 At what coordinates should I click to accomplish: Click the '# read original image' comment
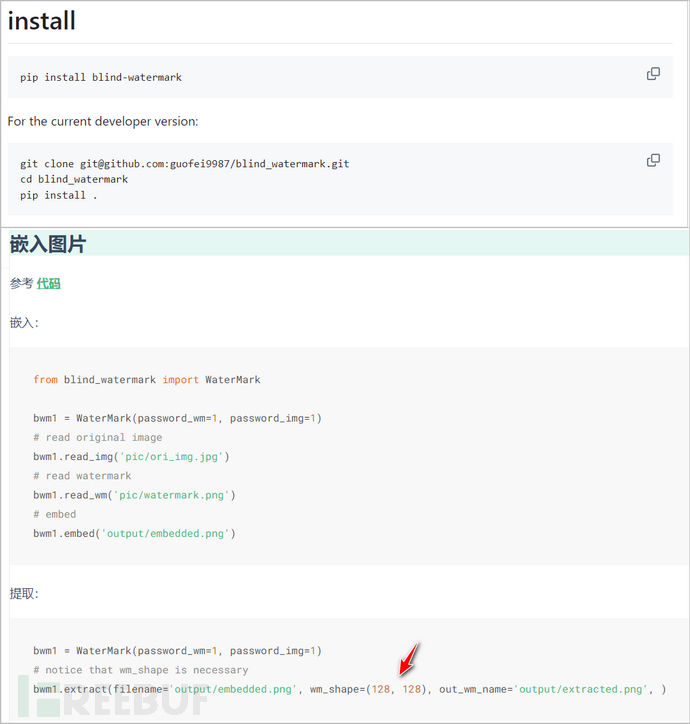coord(97,438)
